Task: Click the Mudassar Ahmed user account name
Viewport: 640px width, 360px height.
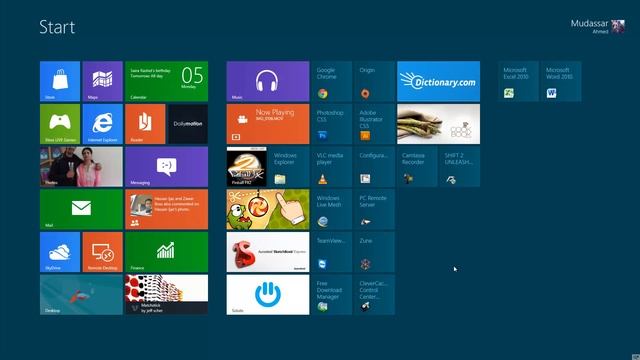Action: [x=589, y=26]
